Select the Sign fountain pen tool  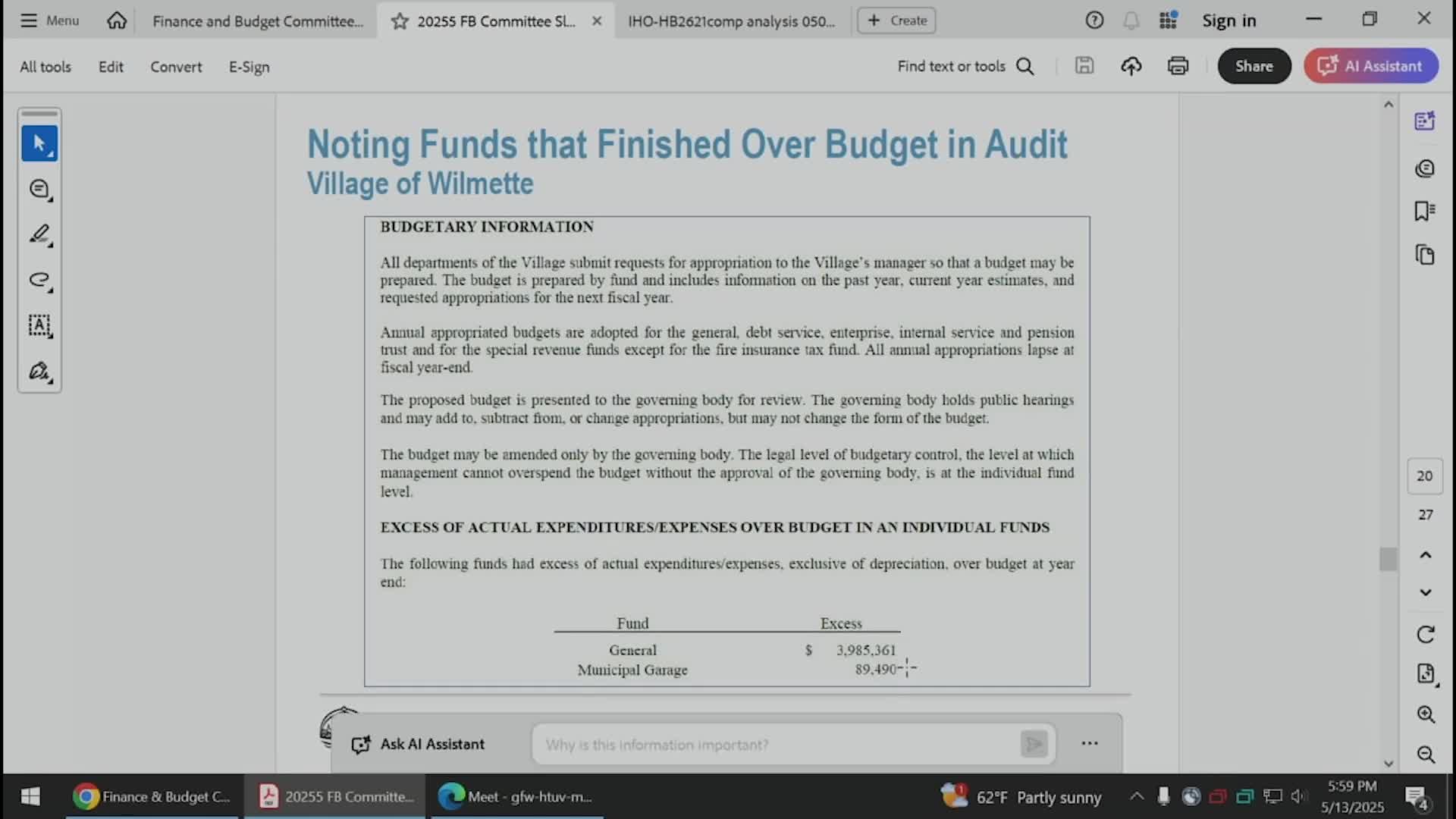pyautogui.click(x=39, y=371)
